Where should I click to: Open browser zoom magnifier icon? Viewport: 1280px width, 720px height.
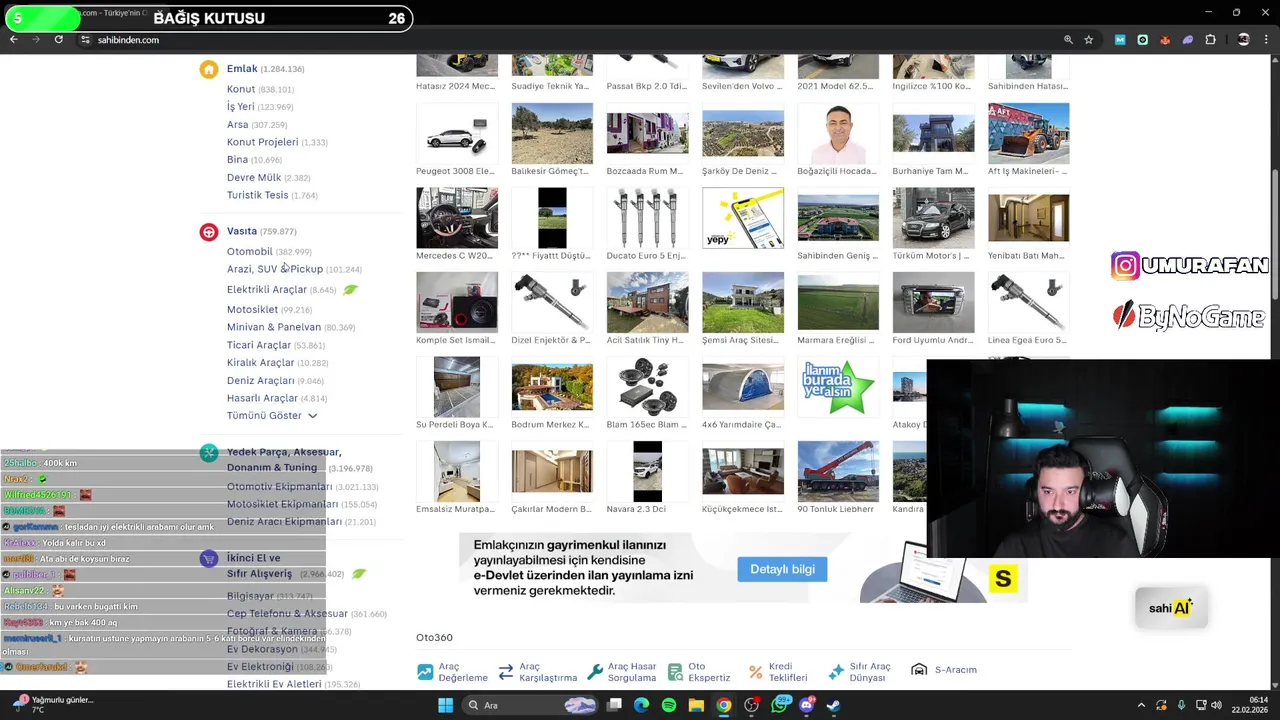coord(1068,40)
